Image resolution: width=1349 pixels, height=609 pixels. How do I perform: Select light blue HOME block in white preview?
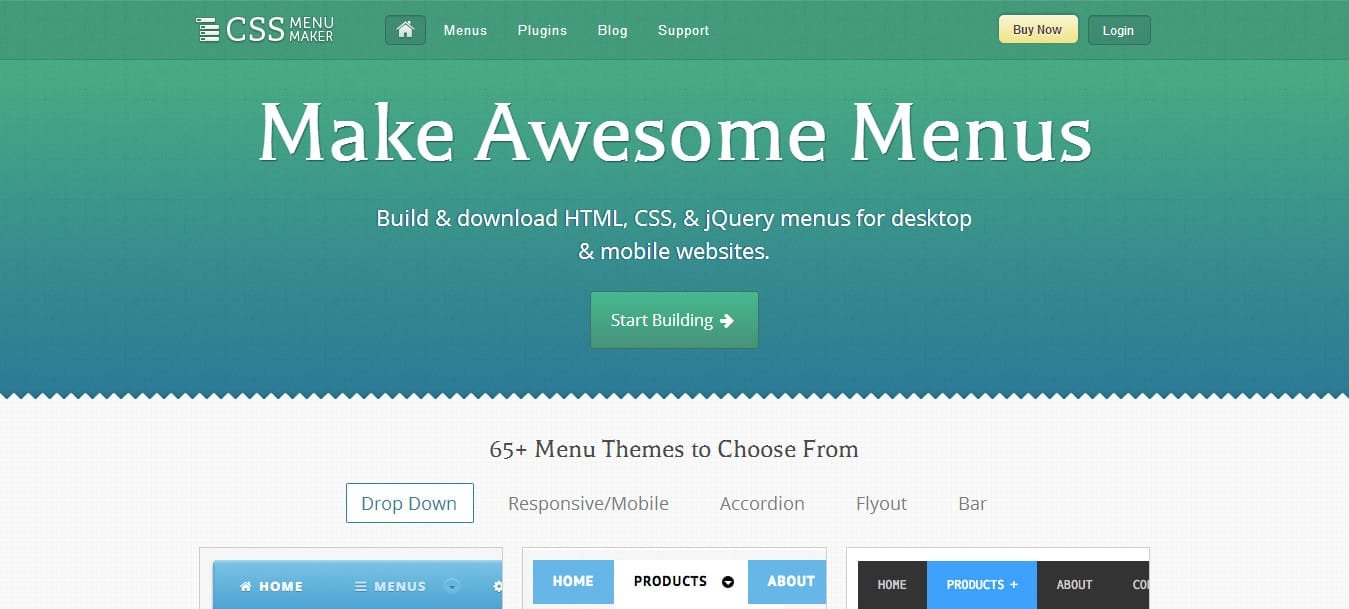573,581
